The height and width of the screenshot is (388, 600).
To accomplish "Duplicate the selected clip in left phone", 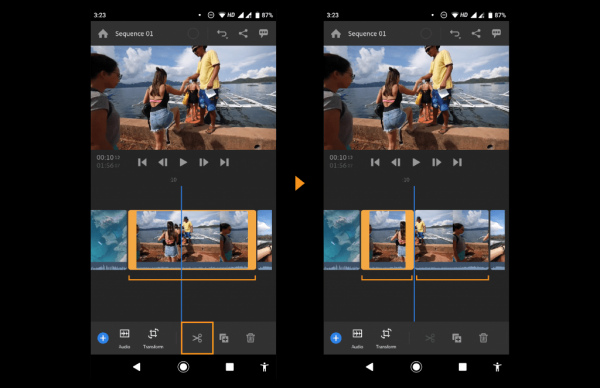I will pyautogui.click(x=224, y=338).
